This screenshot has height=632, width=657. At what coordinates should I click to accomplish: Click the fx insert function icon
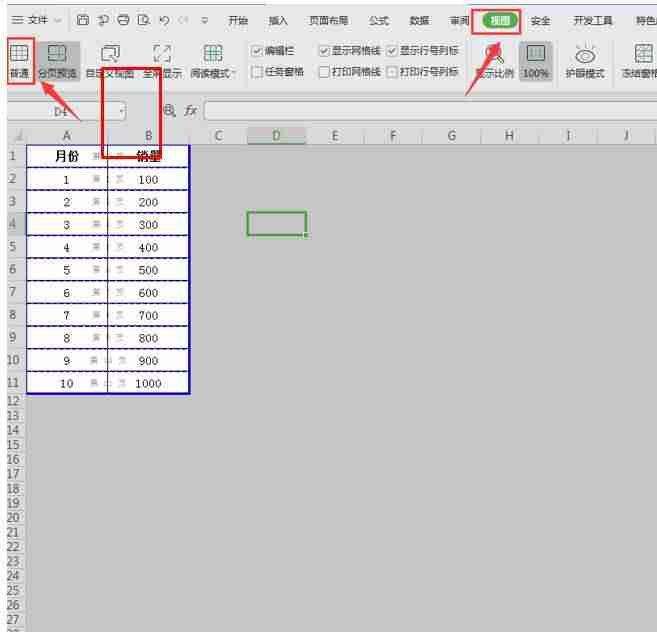tap(191, 111)
